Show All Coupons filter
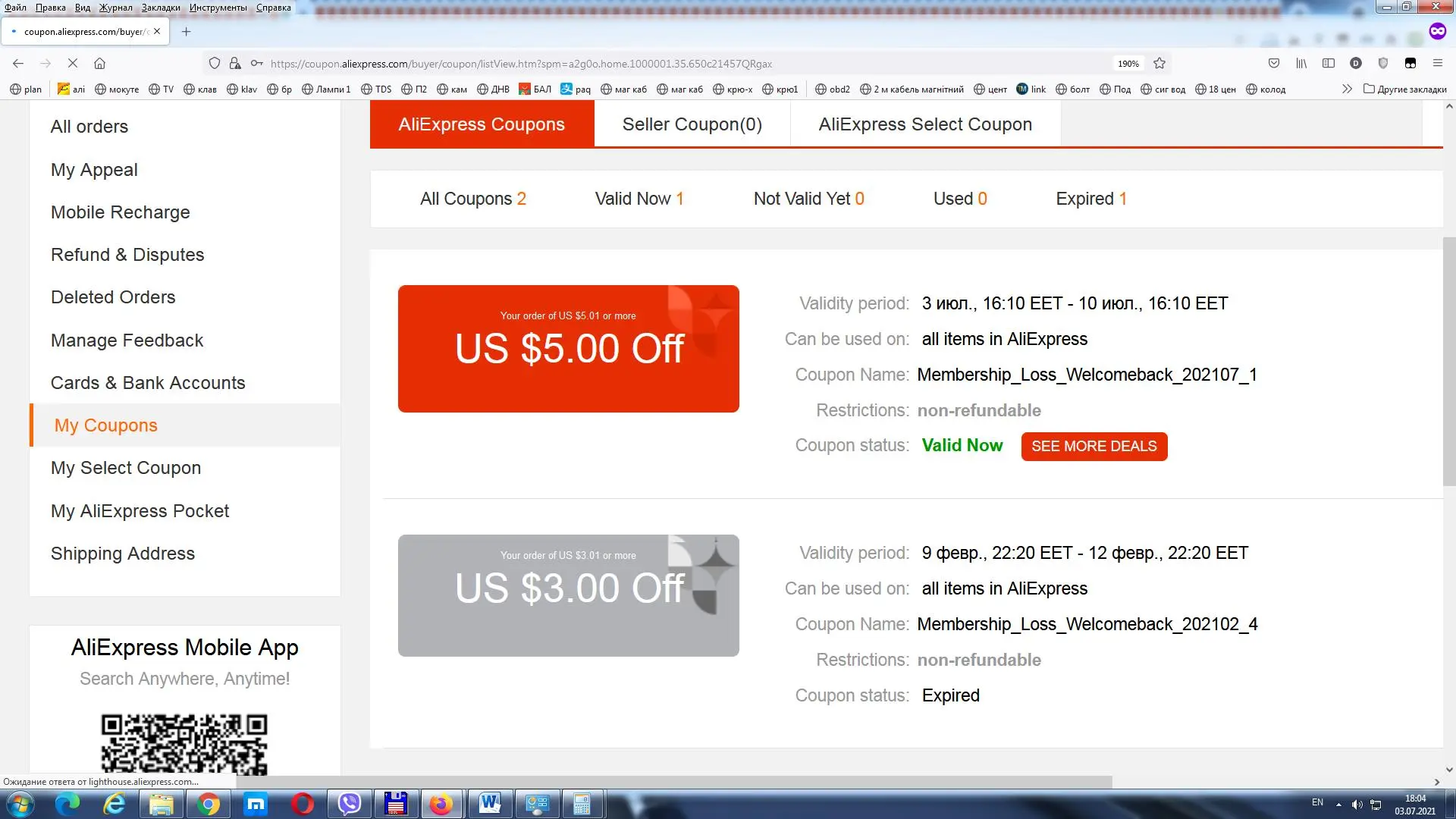The width and height of the screenshot is (1456, 819). point(473,199)
